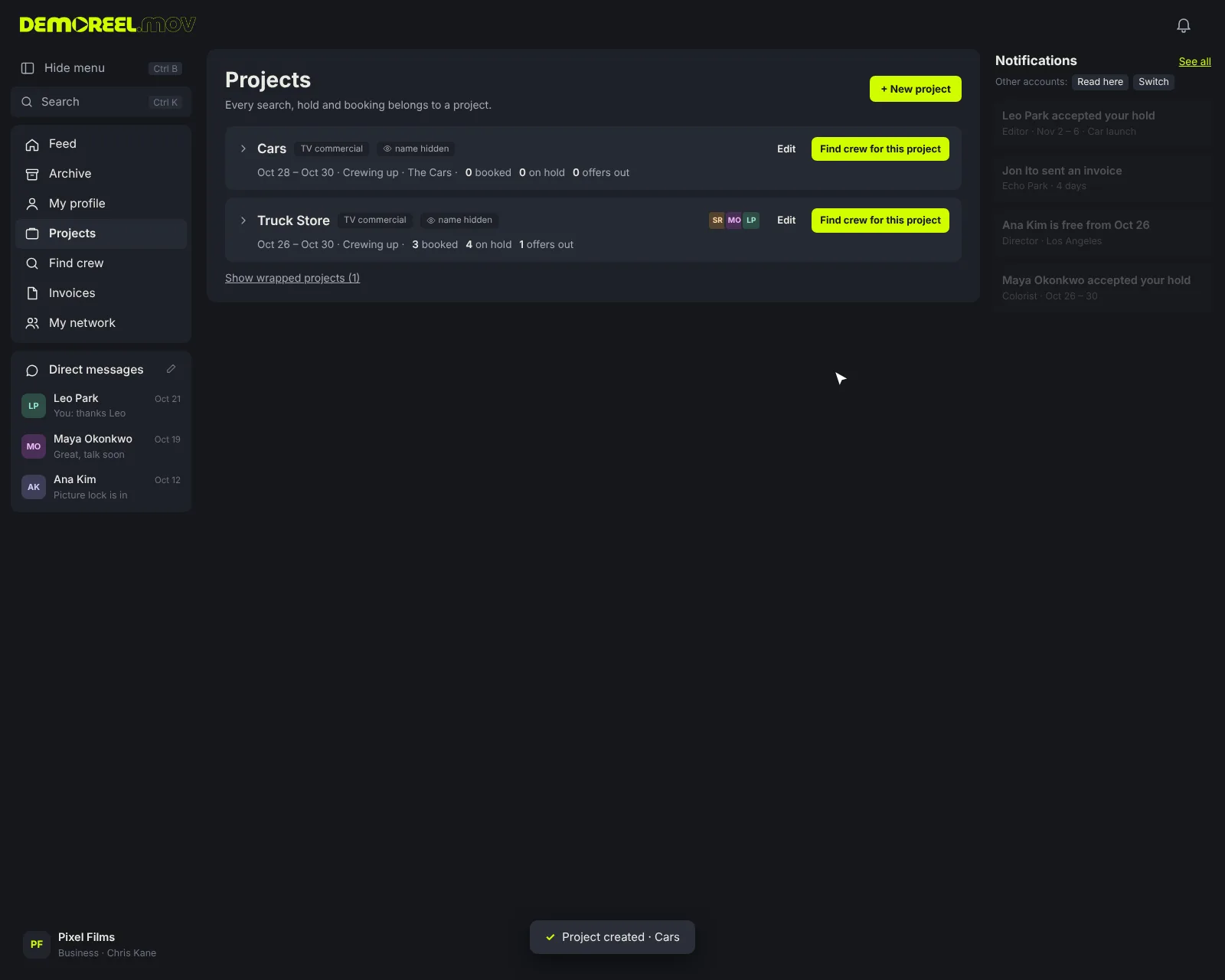Click the Search field in sidebar
This screenshot has width=1225, height=980.
click(101, 102)
